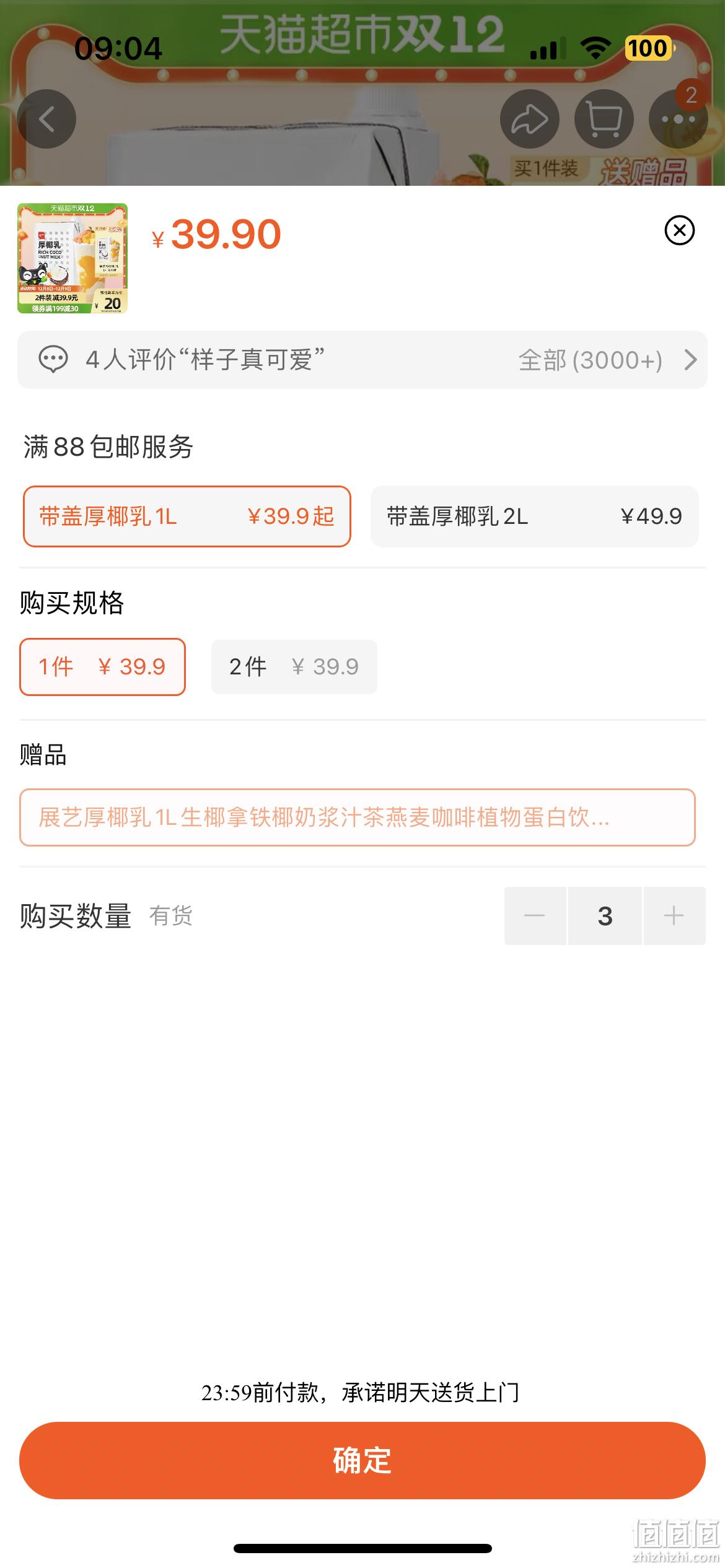
Task: Open the share icon
Action: (x=530, y=119)
